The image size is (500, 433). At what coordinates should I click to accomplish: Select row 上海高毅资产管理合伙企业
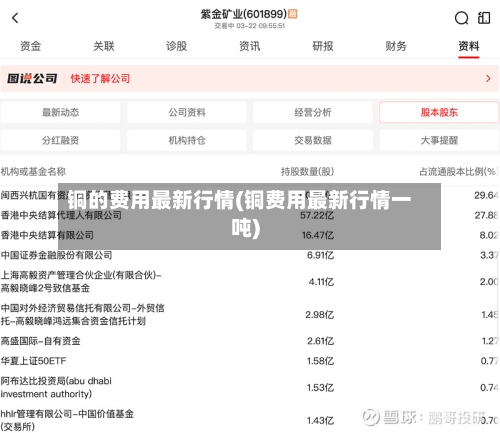tap(250, 282)
